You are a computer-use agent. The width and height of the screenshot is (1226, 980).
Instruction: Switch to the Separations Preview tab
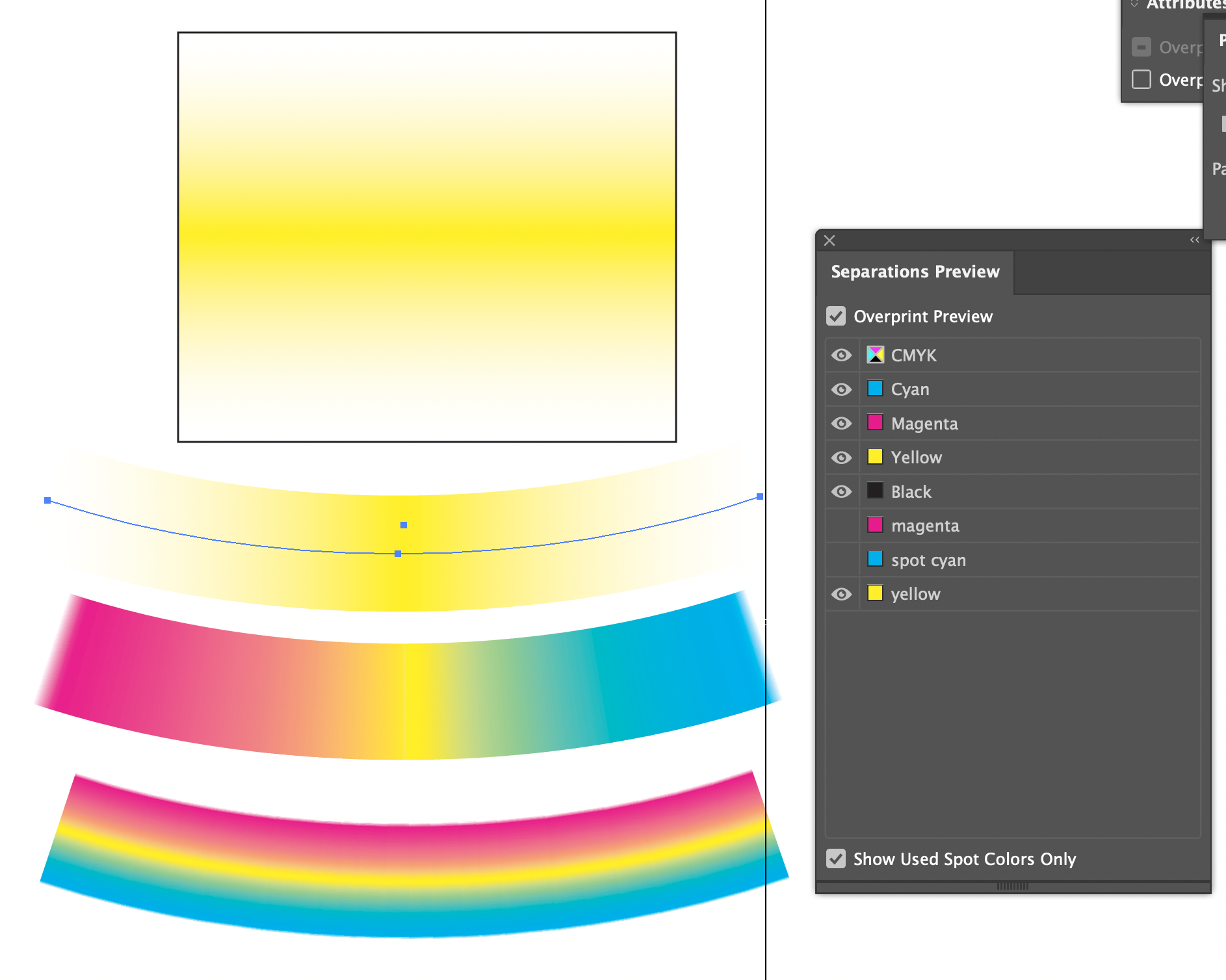(x=915, y=272)
